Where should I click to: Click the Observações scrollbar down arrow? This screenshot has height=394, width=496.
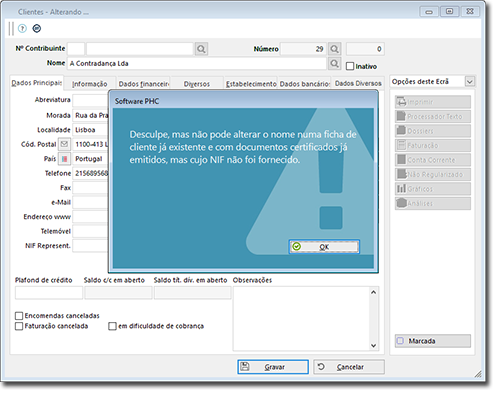[x=374, y=345]
